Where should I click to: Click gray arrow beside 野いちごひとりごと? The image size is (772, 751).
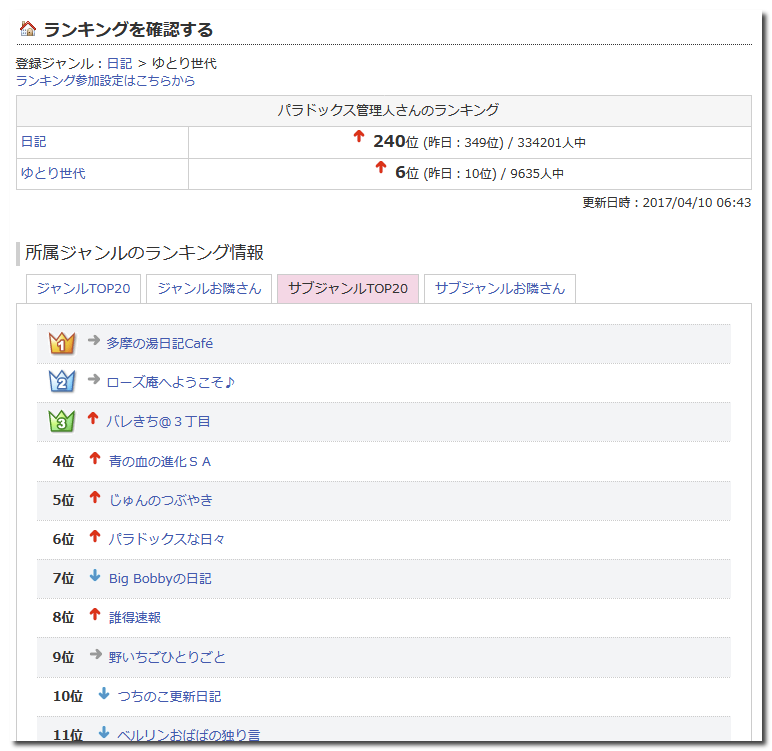[x=95, y=655]
